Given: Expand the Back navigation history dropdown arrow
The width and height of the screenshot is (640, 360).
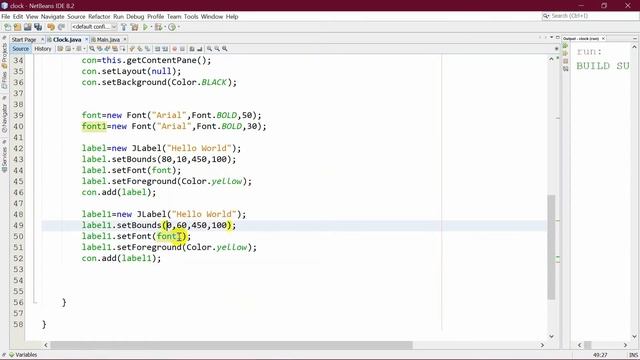Looking at the screenshot, I should click(x=73, y=49).
